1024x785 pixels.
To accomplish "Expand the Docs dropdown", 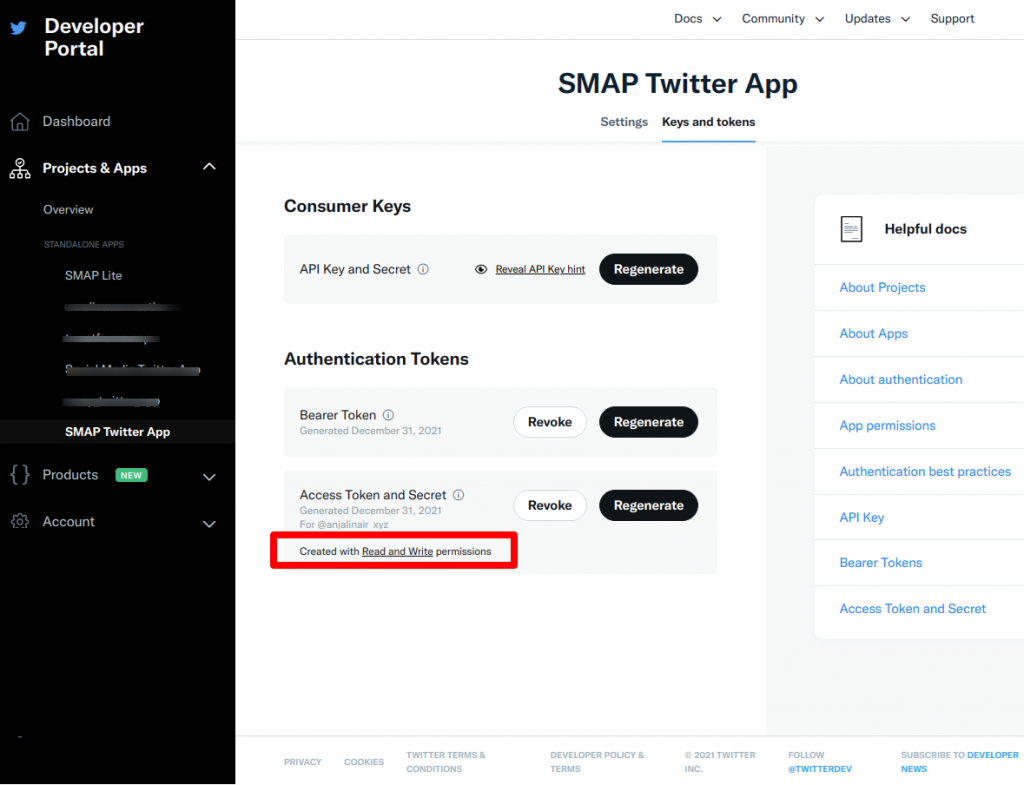I will tap(697, 18).
